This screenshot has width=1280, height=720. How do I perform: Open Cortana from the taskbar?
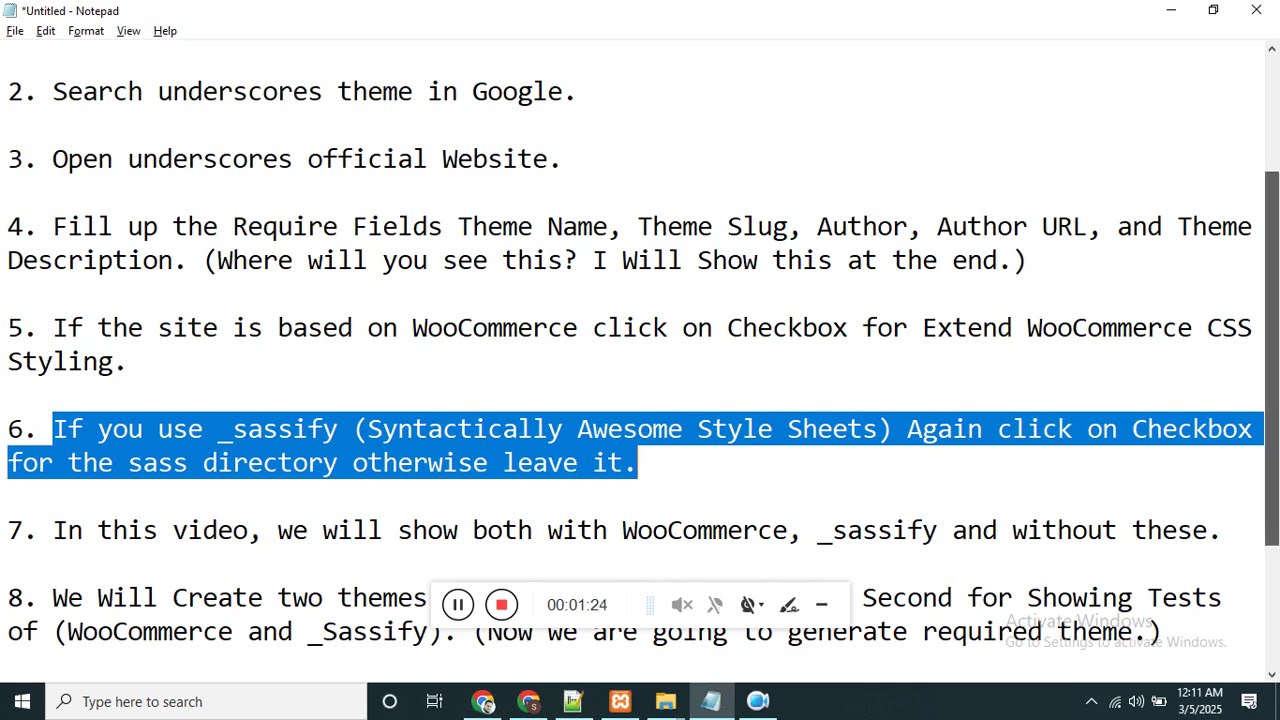click(x=390, y=701)
